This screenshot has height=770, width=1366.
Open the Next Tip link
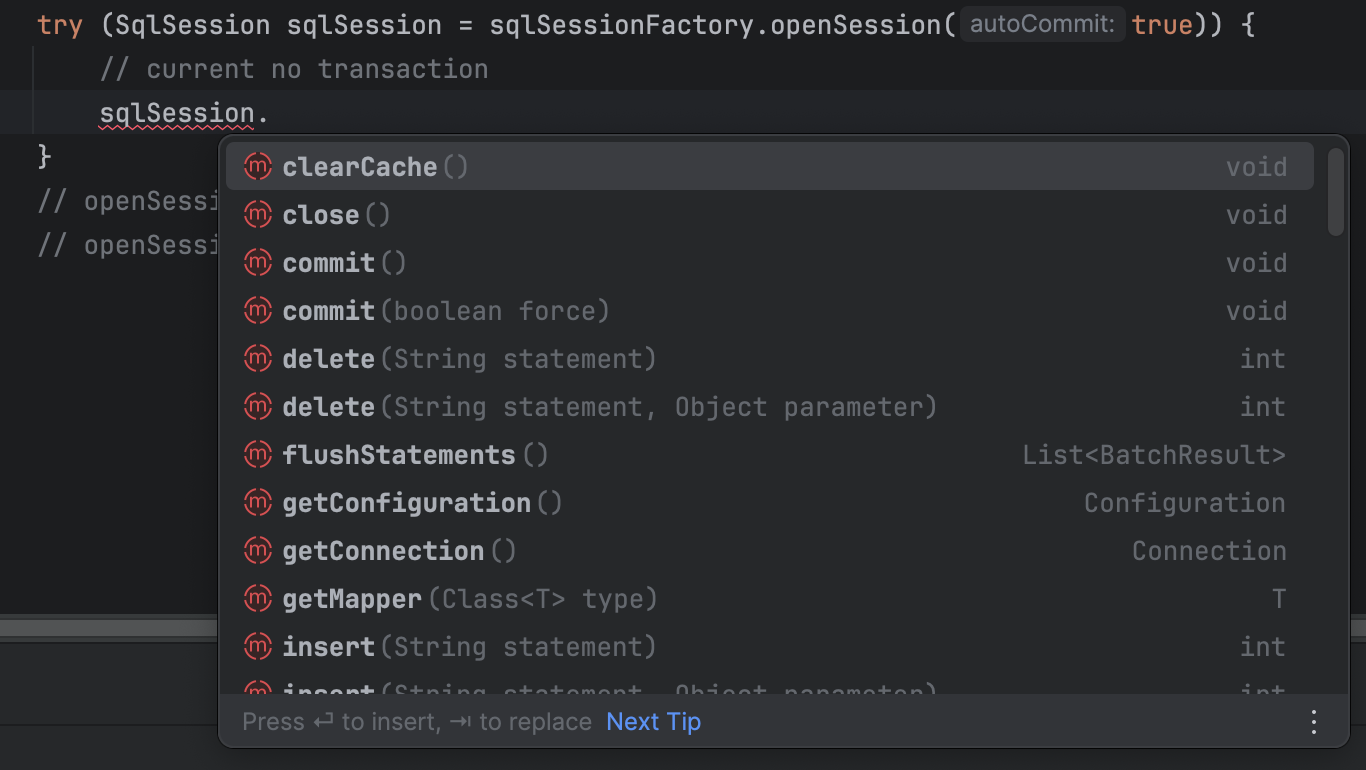coord(653,721)
